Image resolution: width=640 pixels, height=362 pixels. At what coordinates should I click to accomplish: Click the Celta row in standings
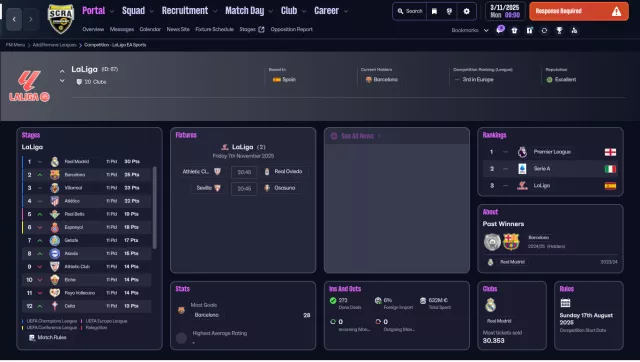point(87,306)
